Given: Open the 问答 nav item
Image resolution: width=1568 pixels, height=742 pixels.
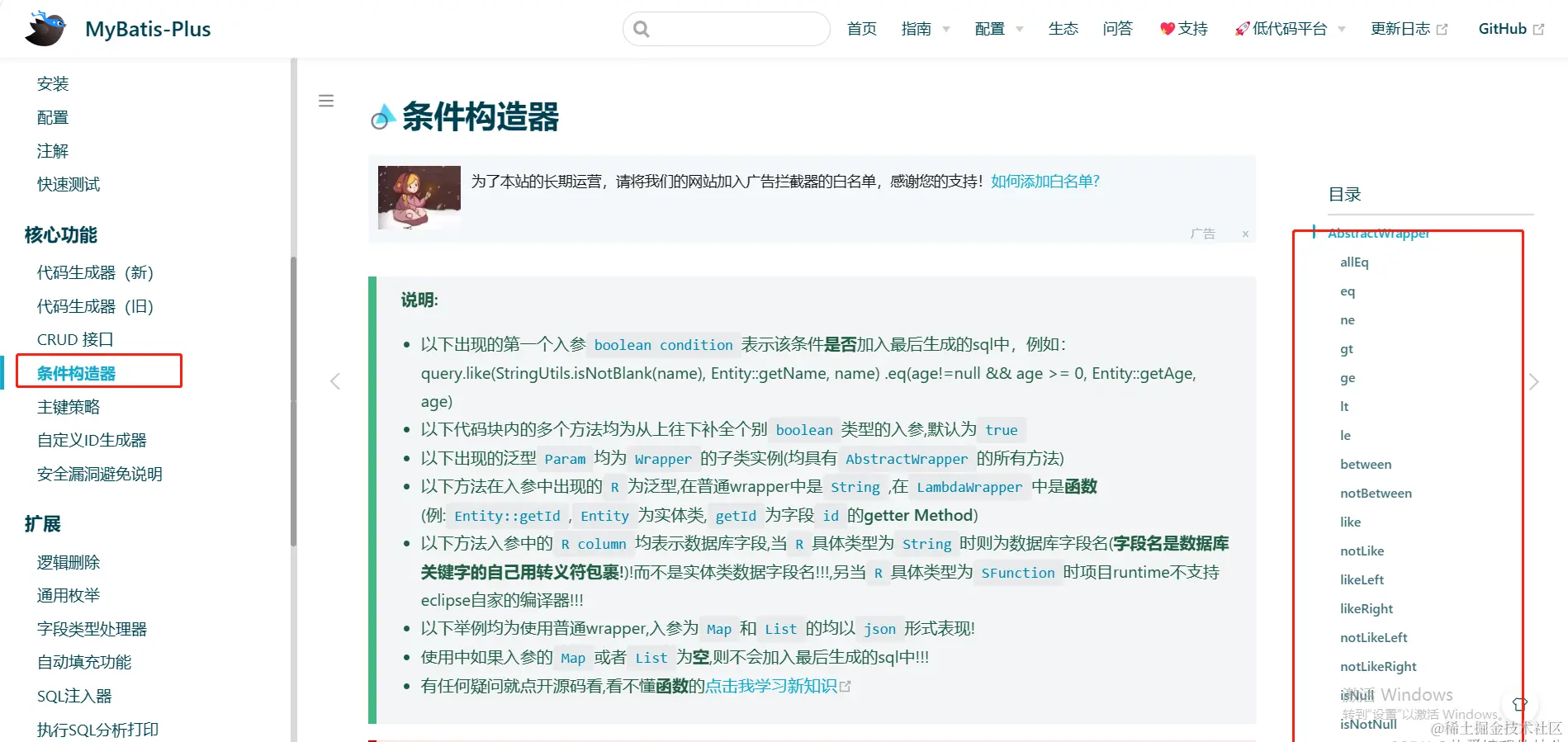Looking at the screenshot, I should coord(1118,29).
